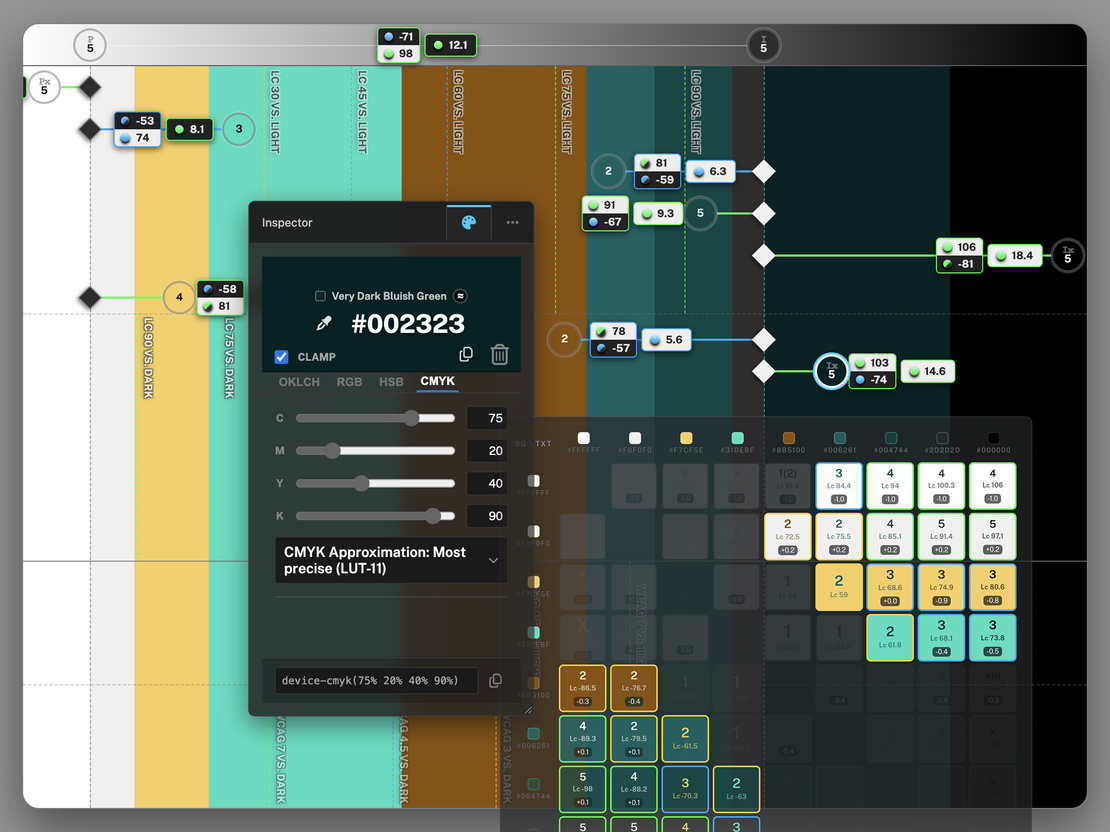Open the matrix cell Lc 106
The width and height of the screenshot is (1110, 832).
(x=992, y=486)
